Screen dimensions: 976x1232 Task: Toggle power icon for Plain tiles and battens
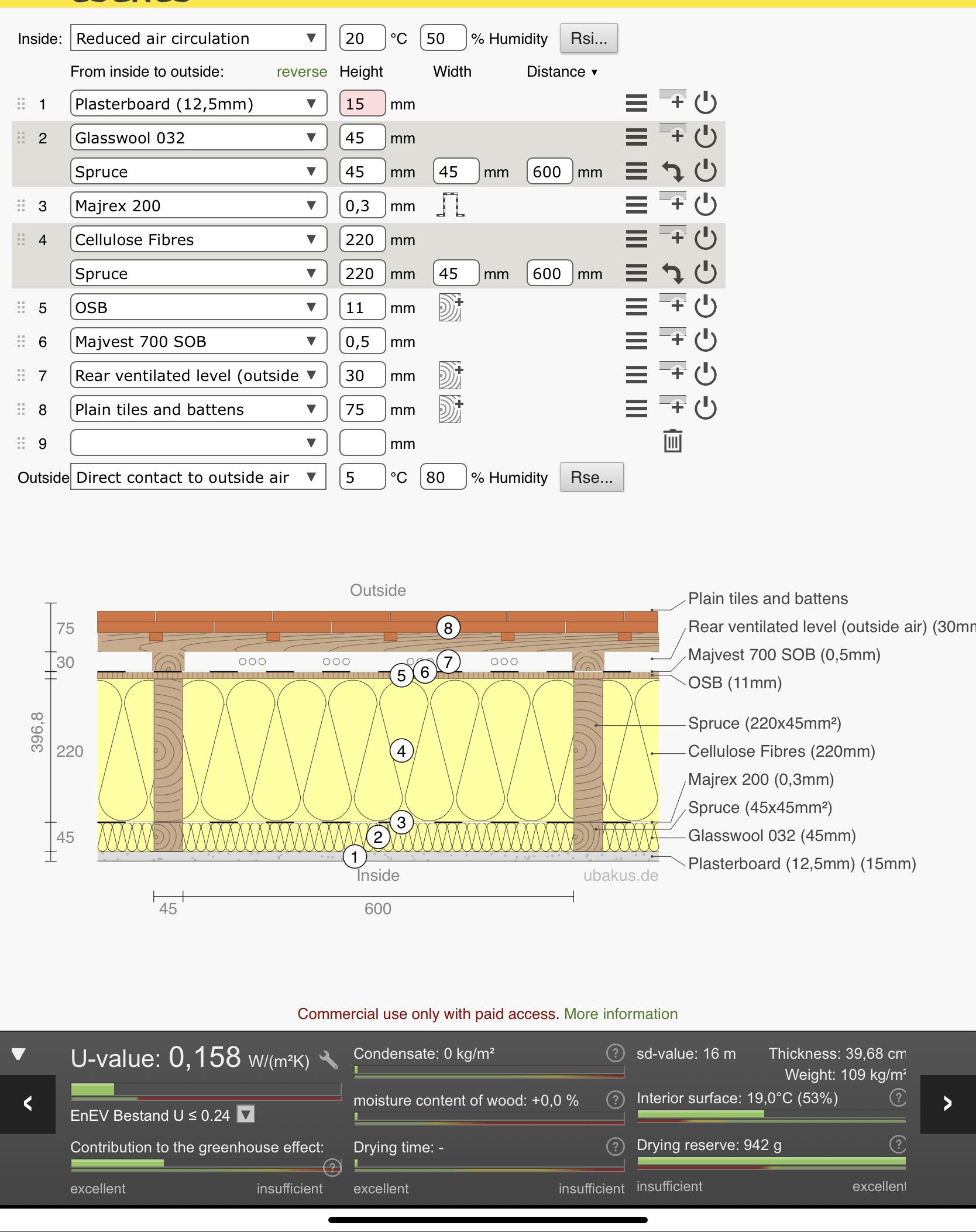pyautogui.click(x=706, y=409)
